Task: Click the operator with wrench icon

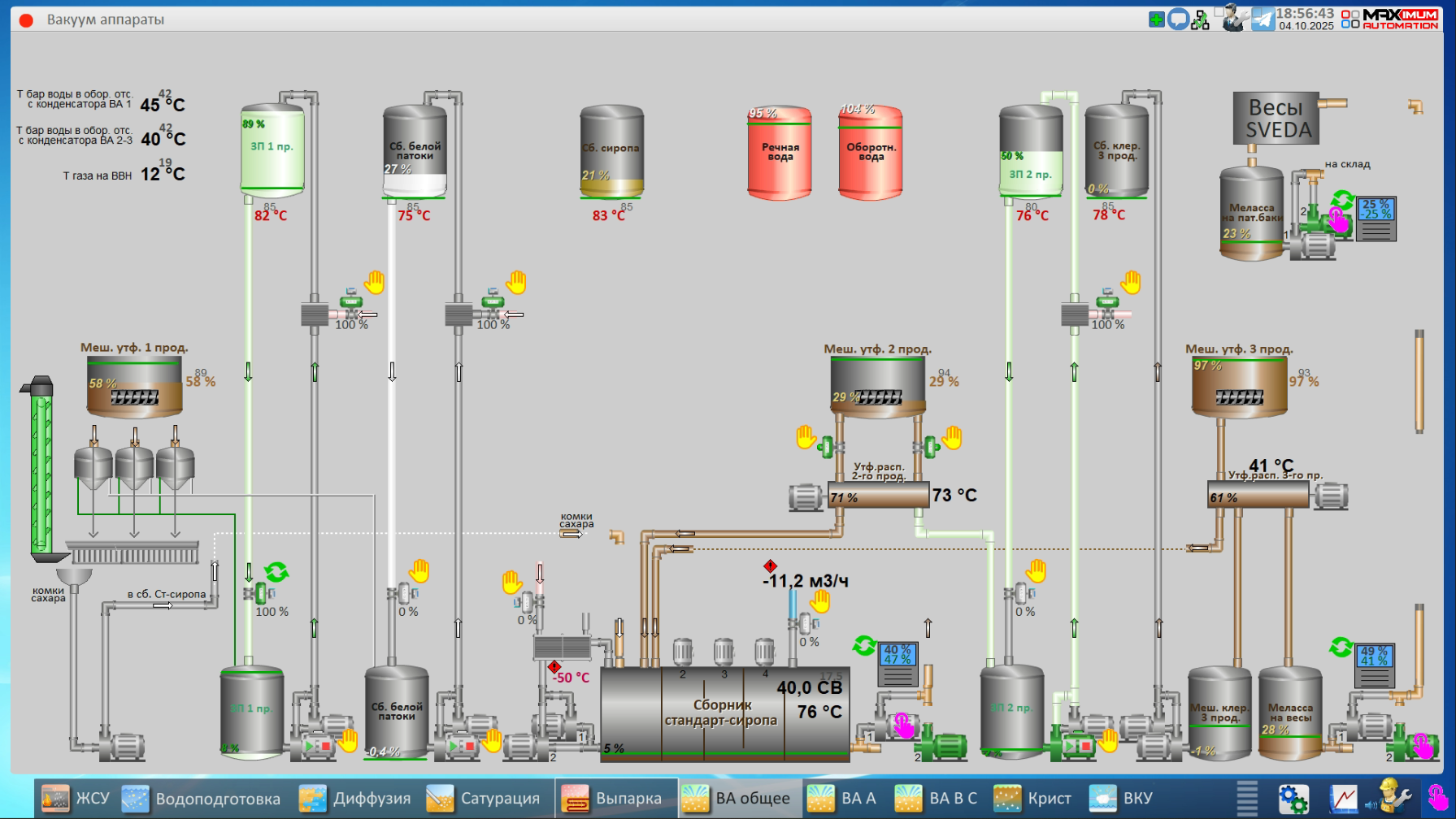Action: tap(1234, 18)
